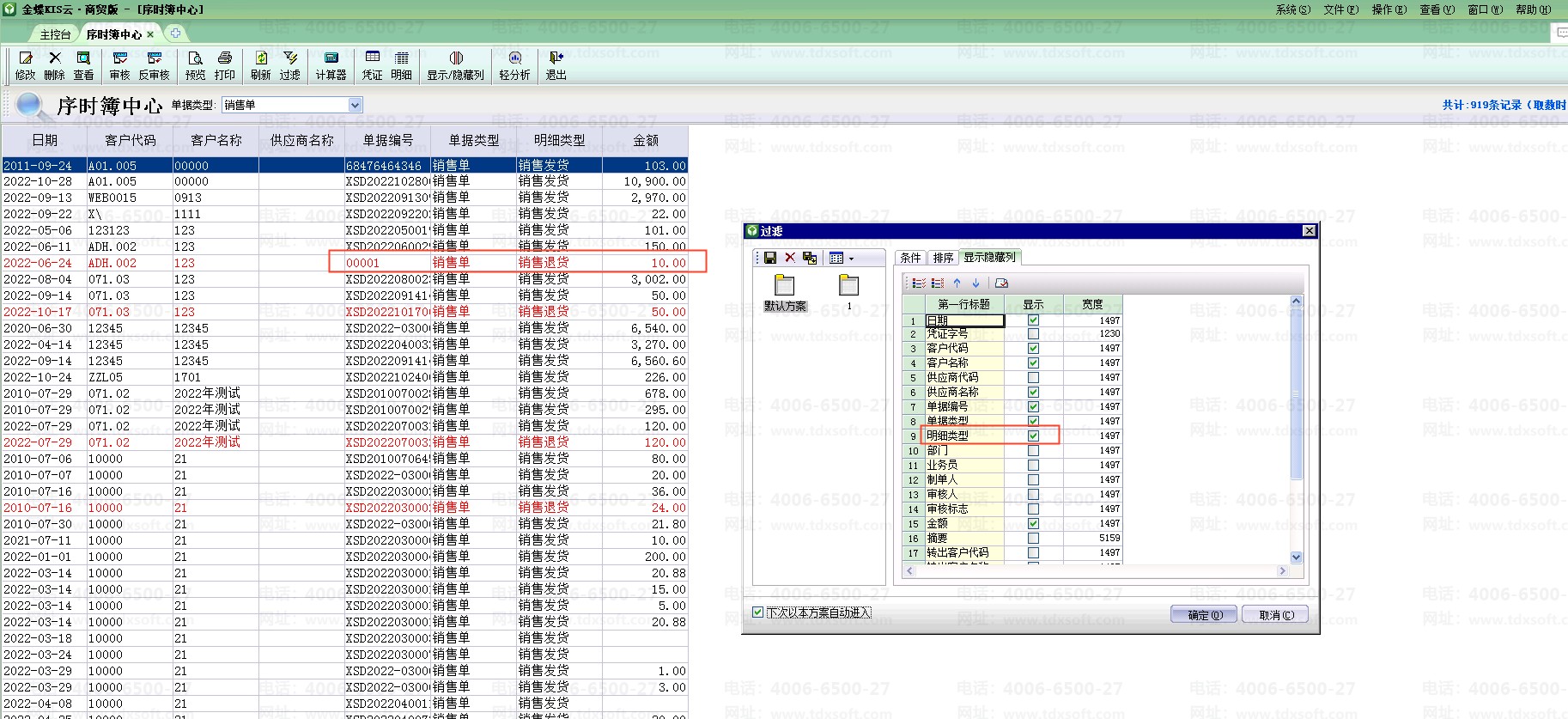Enable display for 供应商代码 column

click(1033, 377)
